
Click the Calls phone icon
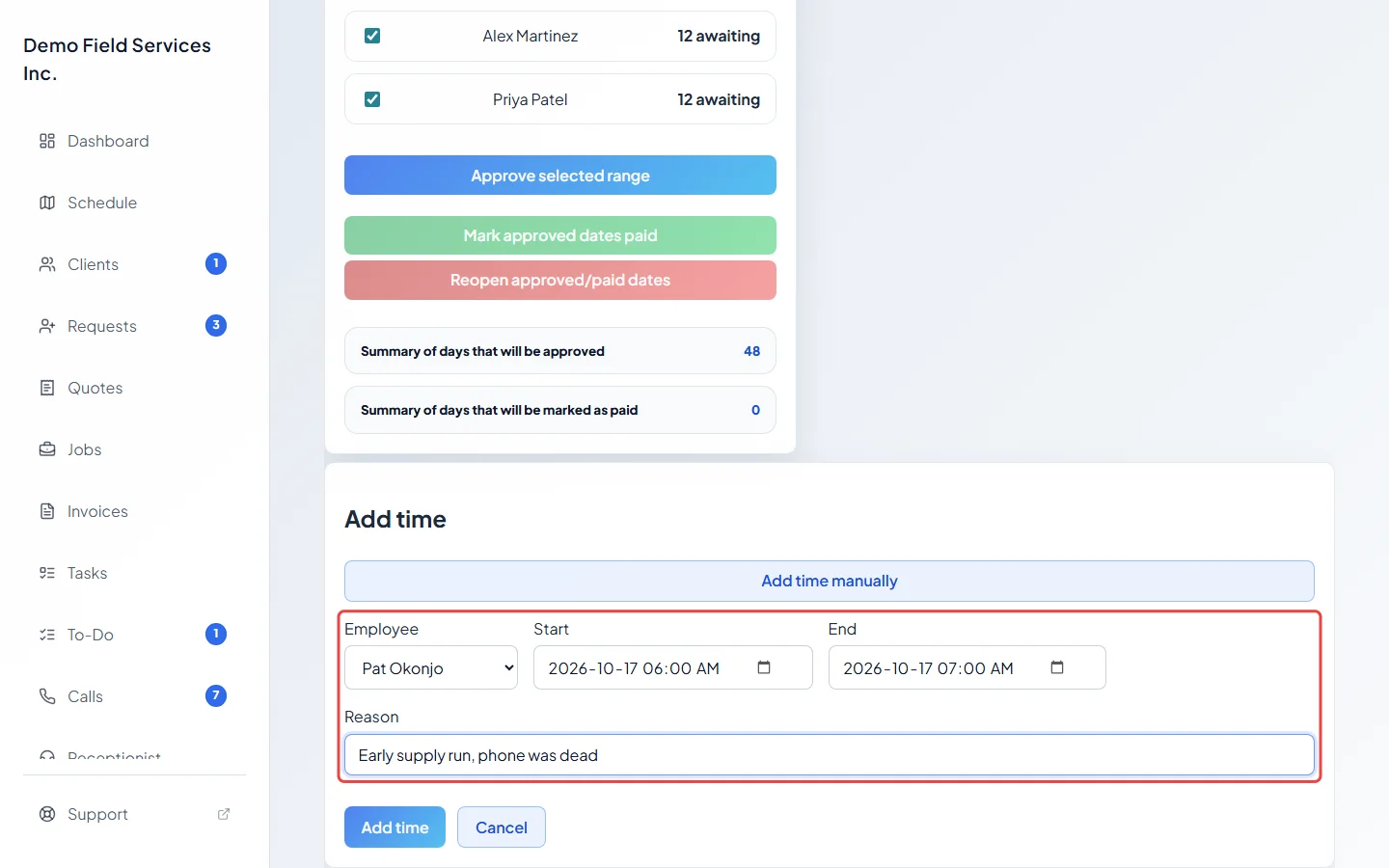coord(47,696)
